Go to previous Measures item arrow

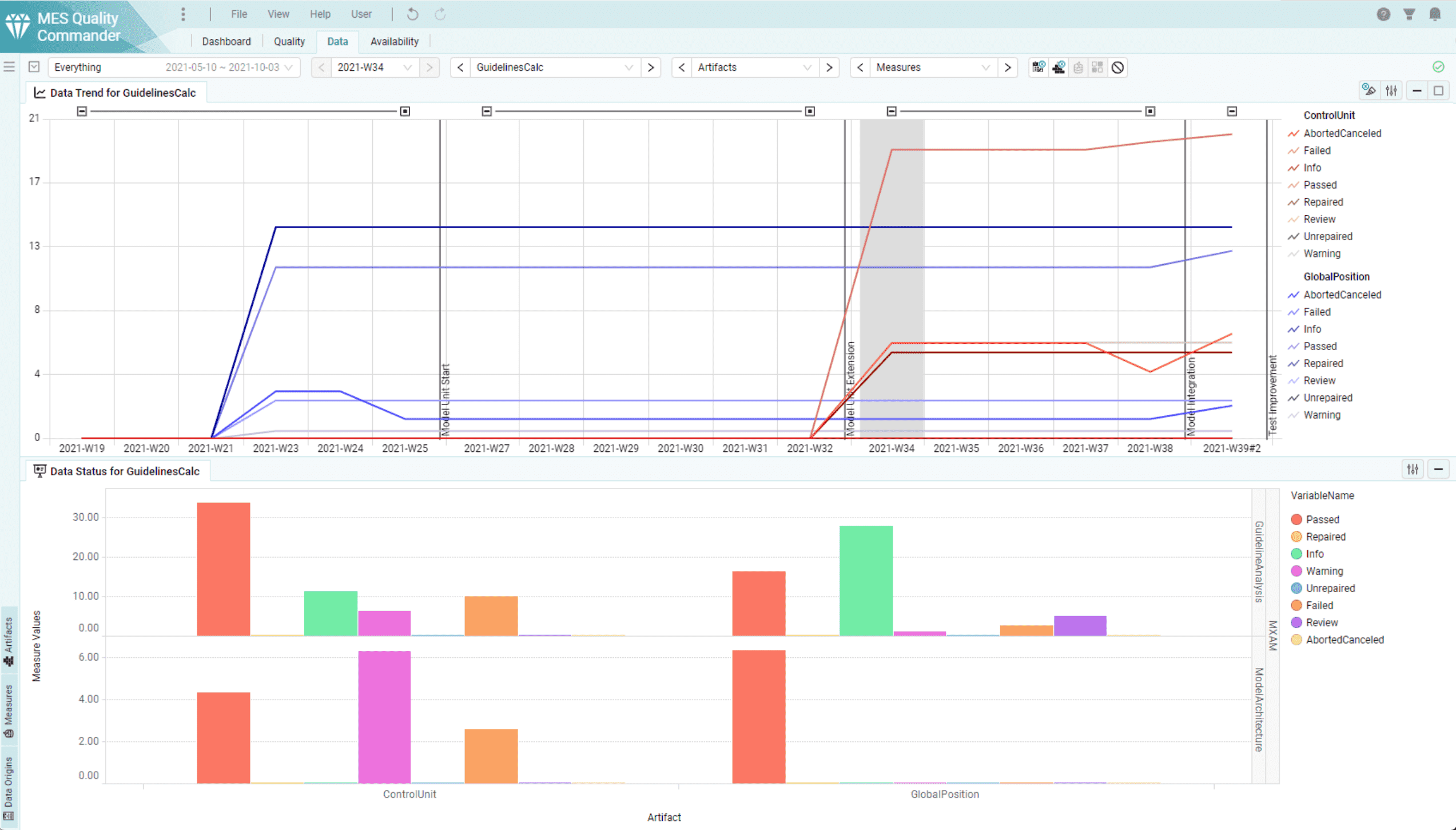[x=860, y=67]
